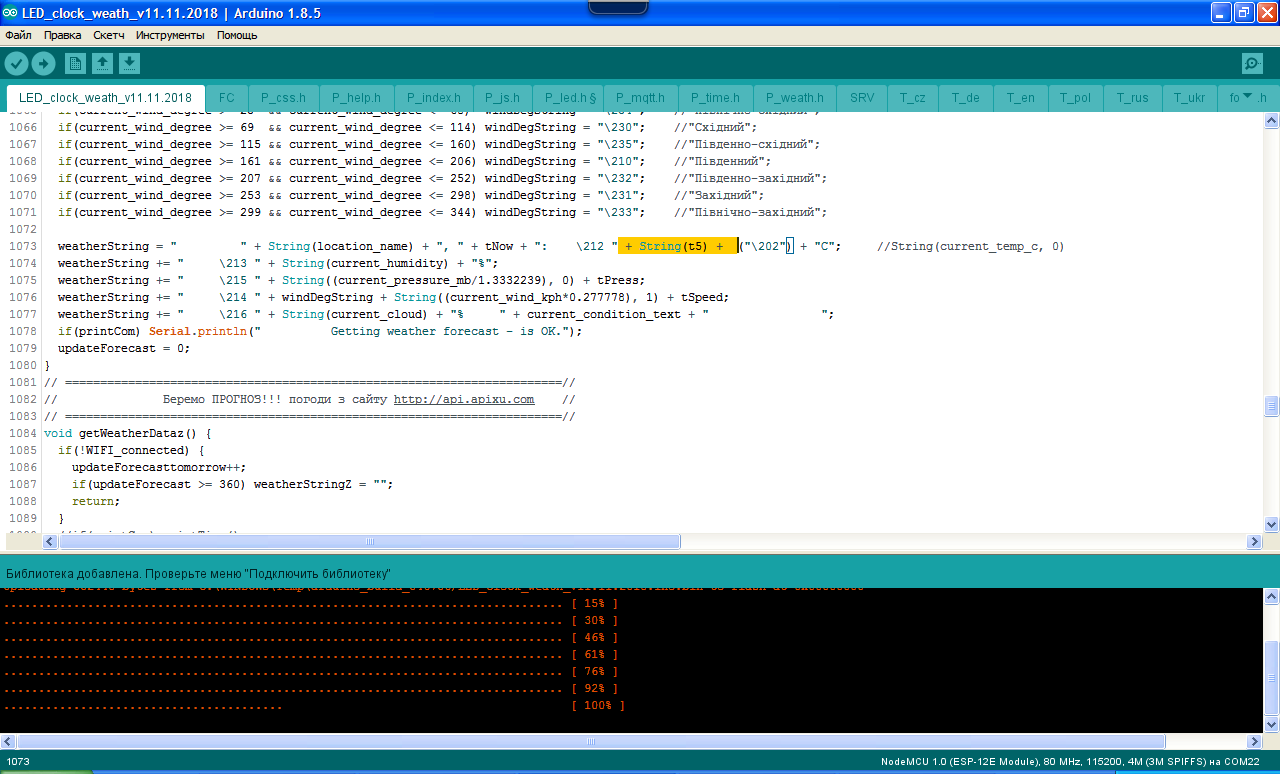Open the Инструменты menu
The height and width of the screenshot is (774, 1280).
pos(170,35)
